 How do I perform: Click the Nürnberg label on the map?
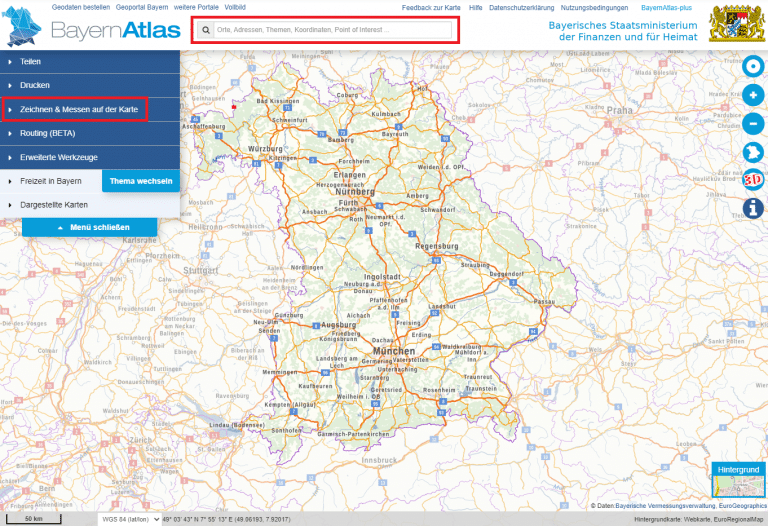pos(355,191)
